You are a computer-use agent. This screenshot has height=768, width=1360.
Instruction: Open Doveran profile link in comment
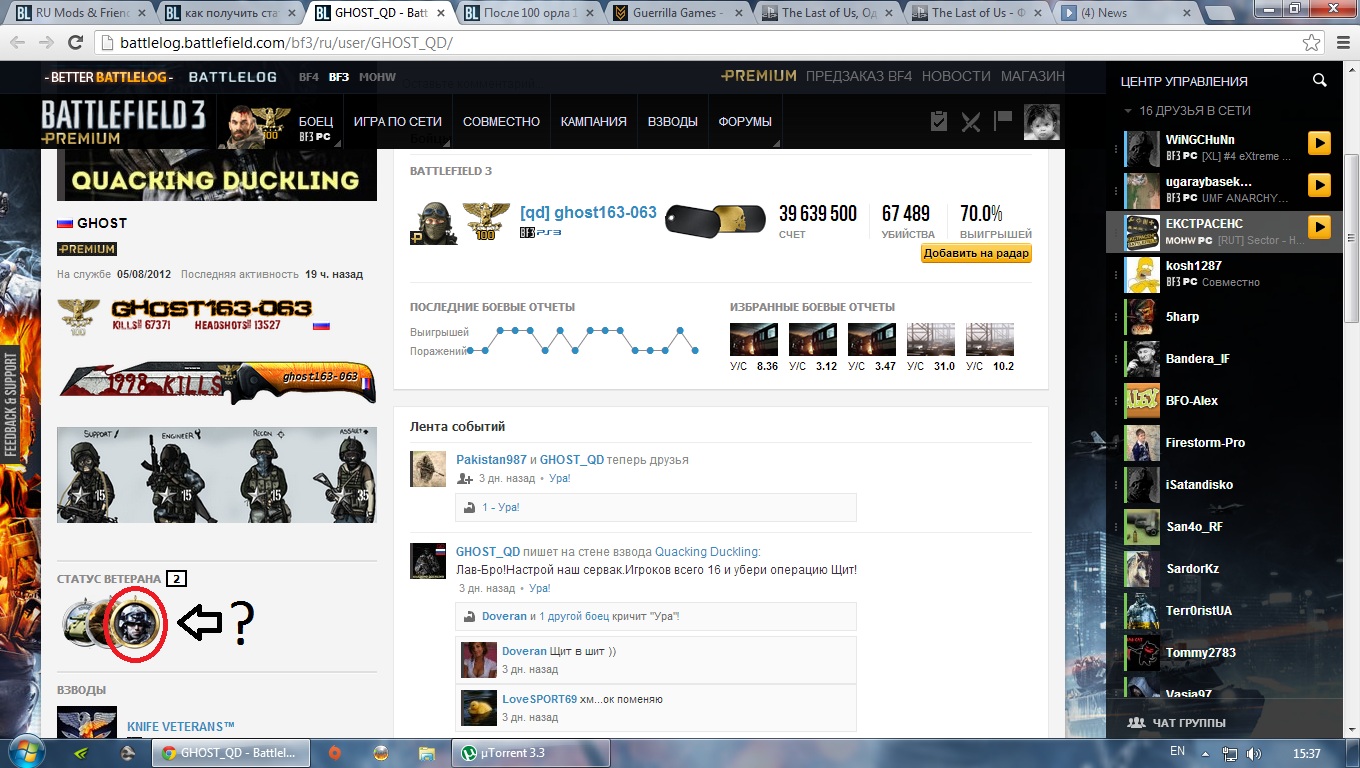tap(526, 651)
